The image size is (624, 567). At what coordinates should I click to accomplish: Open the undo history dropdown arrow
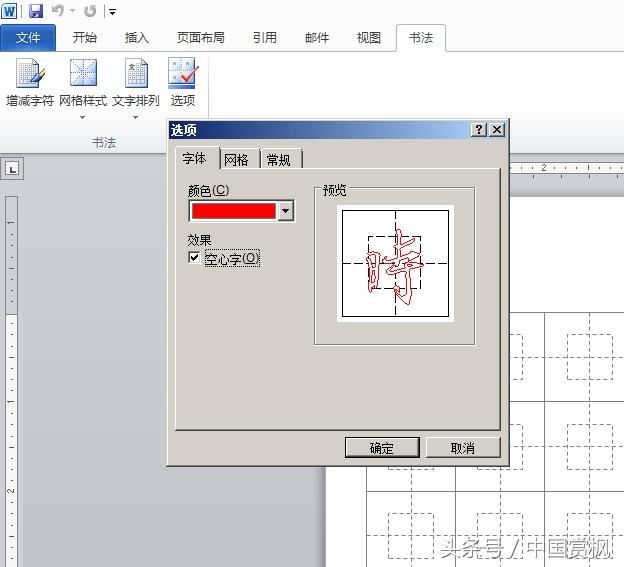click(x=72, y=11)
